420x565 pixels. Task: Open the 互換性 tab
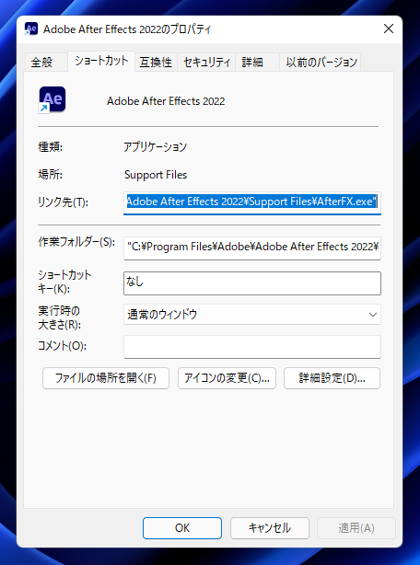156,62
